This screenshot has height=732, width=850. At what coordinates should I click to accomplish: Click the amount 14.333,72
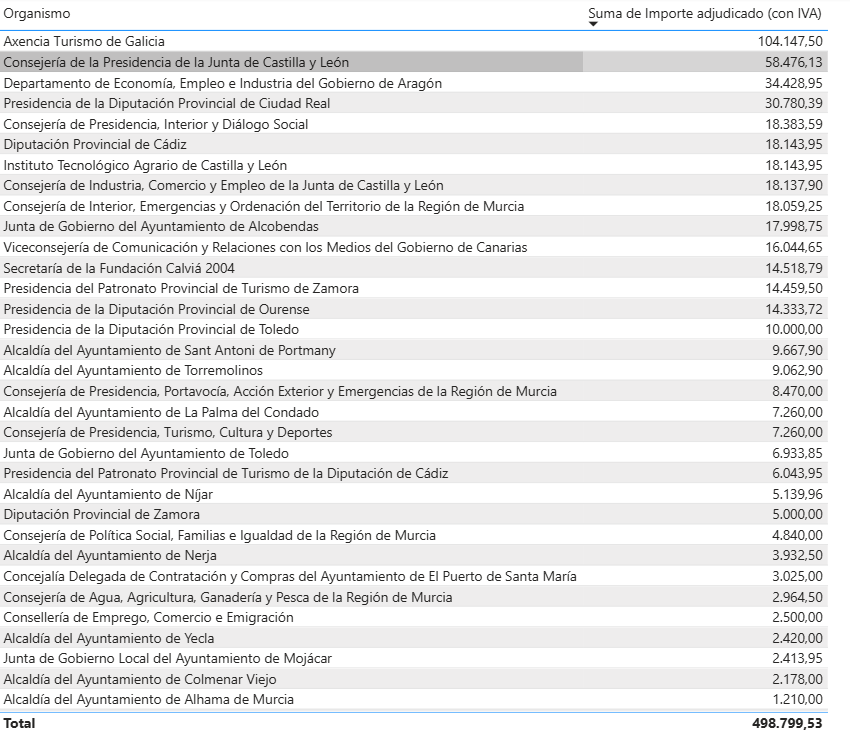point(794,309)
